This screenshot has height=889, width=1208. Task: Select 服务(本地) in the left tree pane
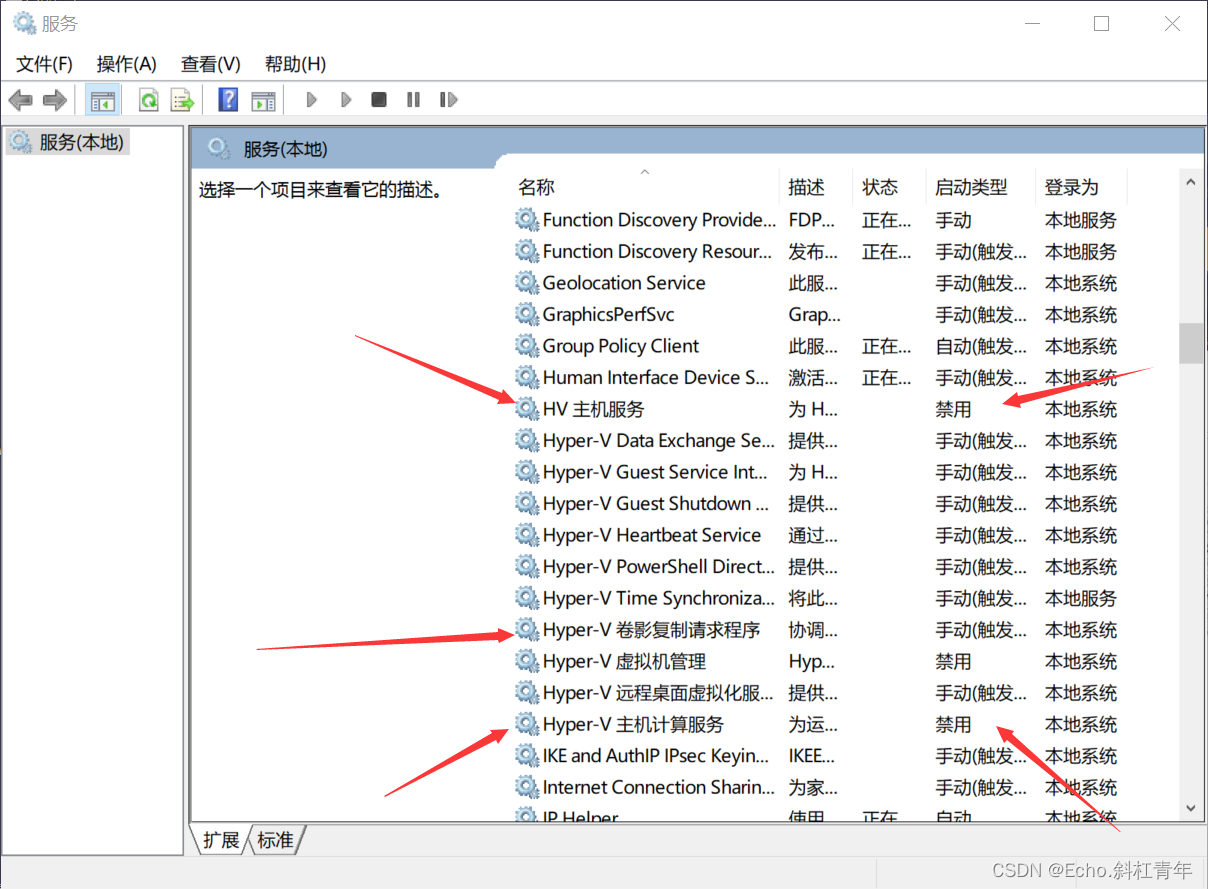(x=80, y=142)
